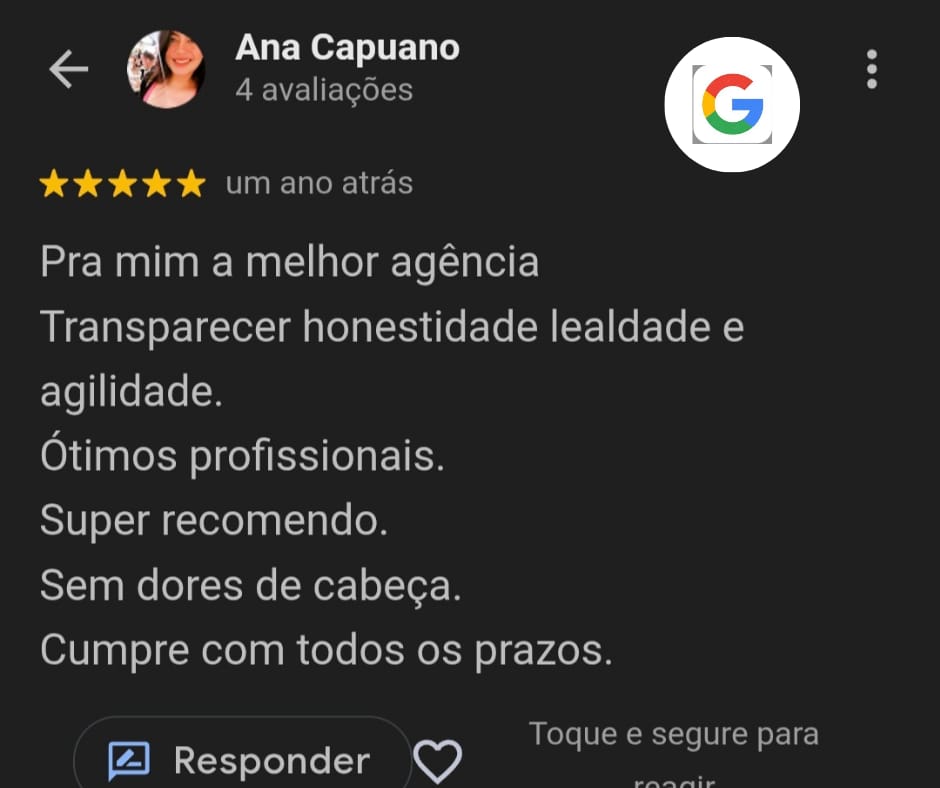Open the three-dot more options menu
Viewport: 940px width, 788px height.
coord(872,70)
